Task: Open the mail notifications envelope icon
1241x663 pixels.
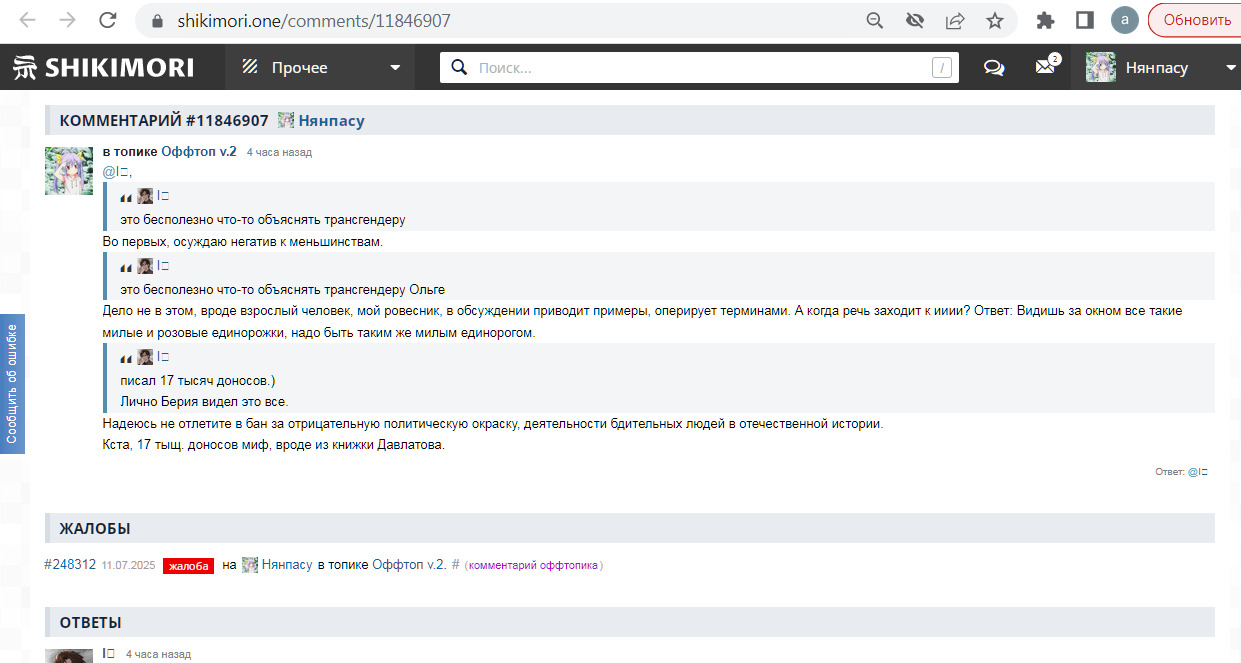Action: click(1045, 67)
